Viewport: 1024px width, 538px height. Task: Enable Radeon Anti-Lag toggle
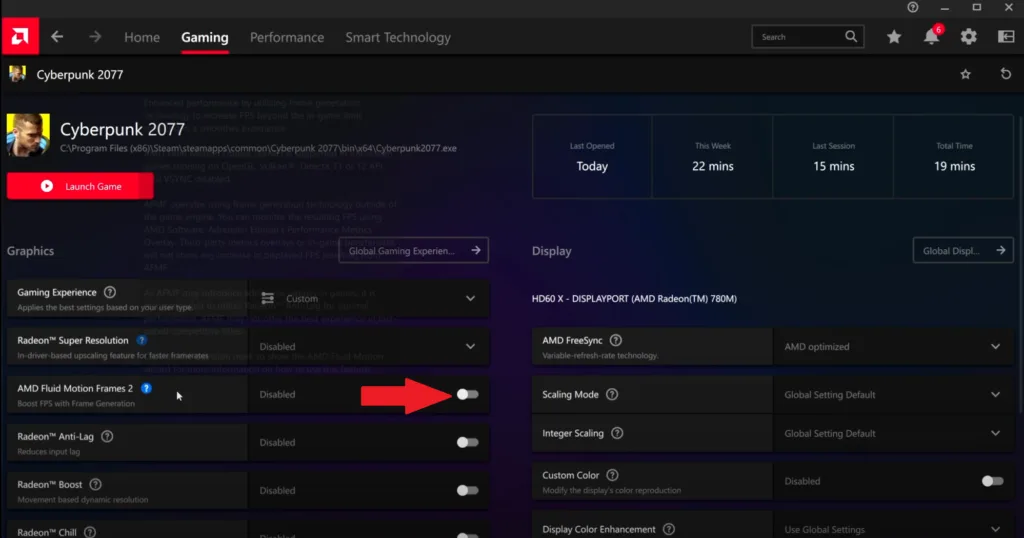pos(468,442)
